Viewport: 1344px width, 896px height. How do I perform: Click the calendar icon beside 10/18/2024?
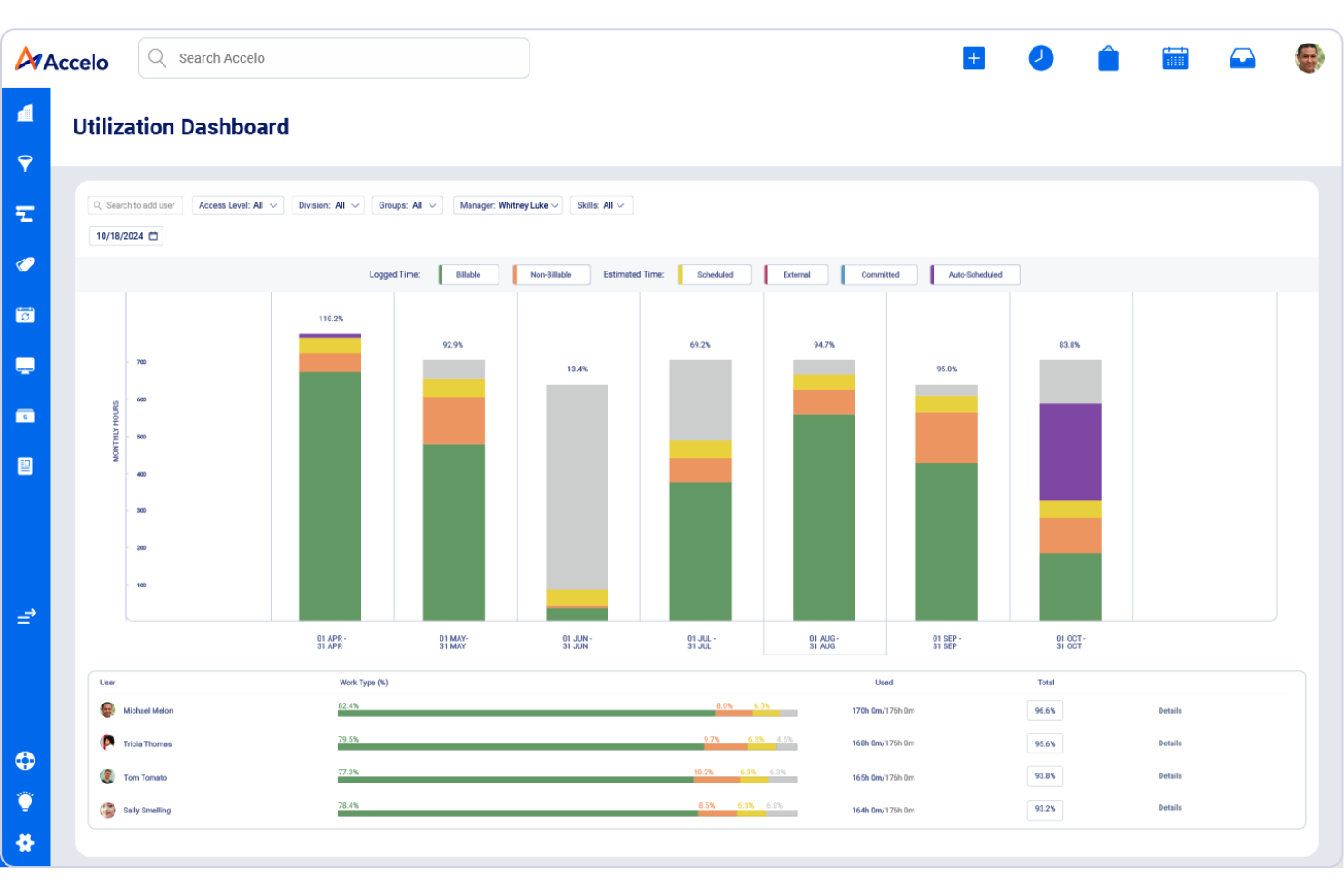[153, 236]
